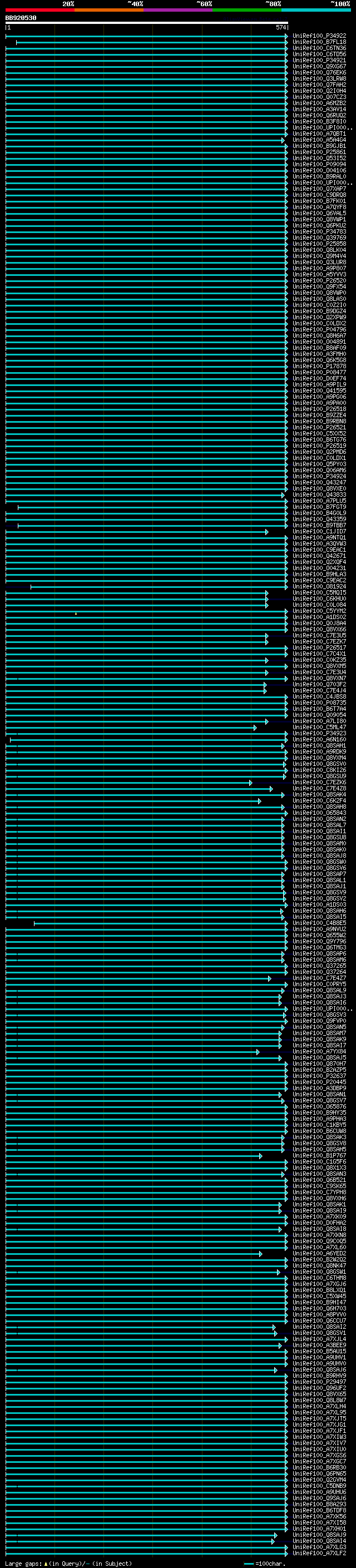
Task: Click hit label UniRef100_Q9XG67
Action: click(319, 67)
